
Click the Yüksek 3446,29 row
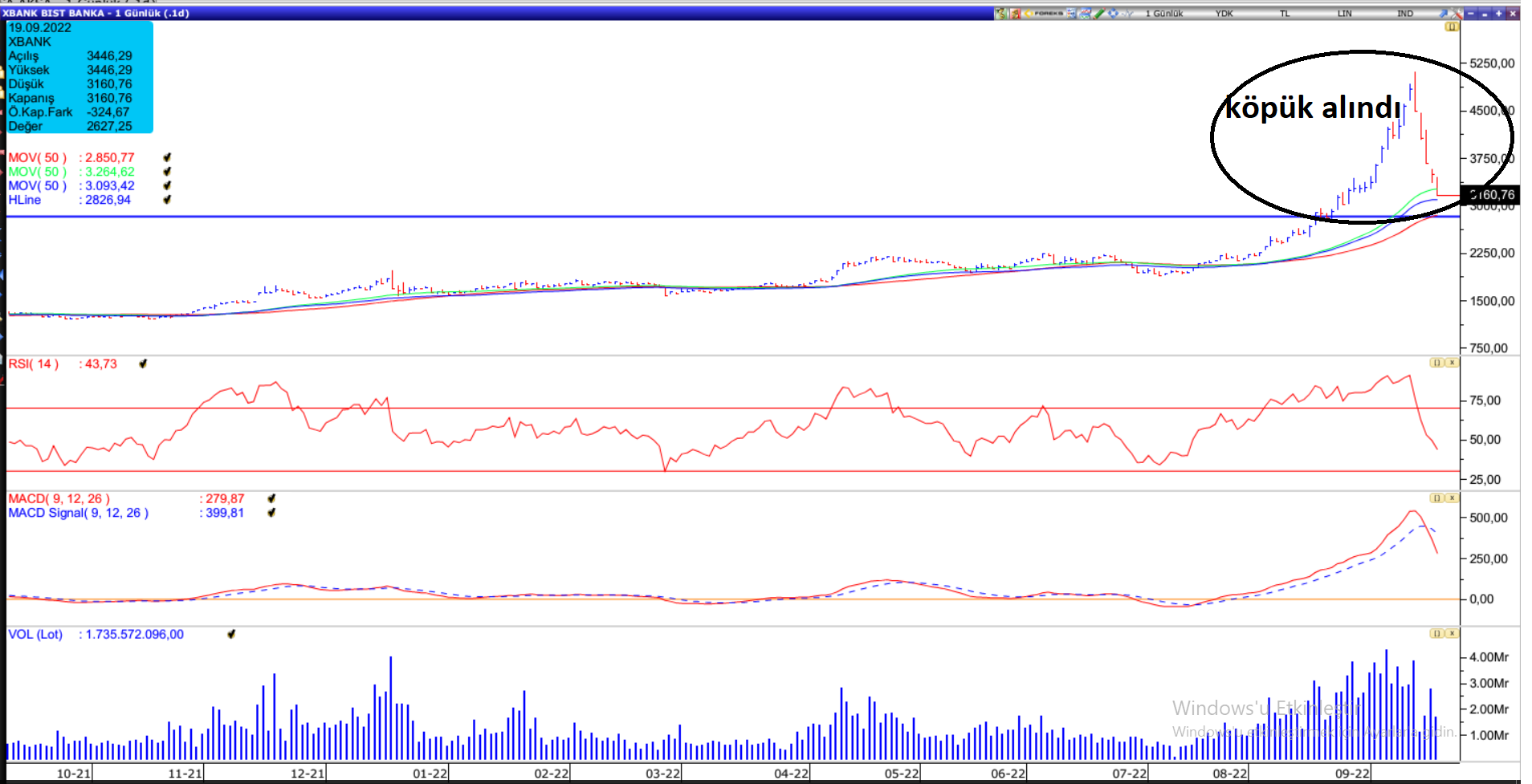pyautogui.click(x=71, y=70)
